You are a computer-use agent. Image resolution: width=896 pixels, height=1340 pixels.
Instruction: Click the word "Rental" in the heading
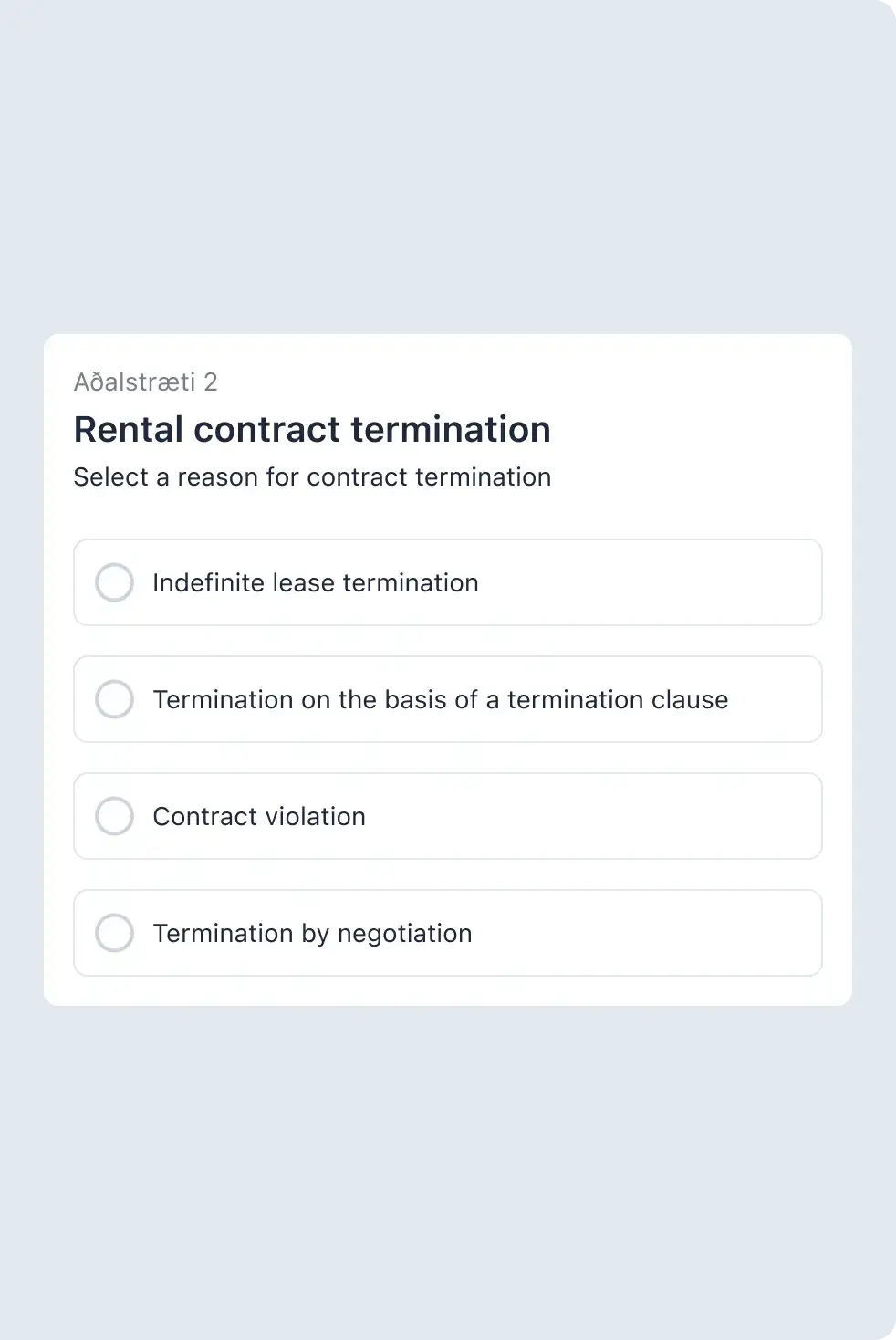(129, 429)
